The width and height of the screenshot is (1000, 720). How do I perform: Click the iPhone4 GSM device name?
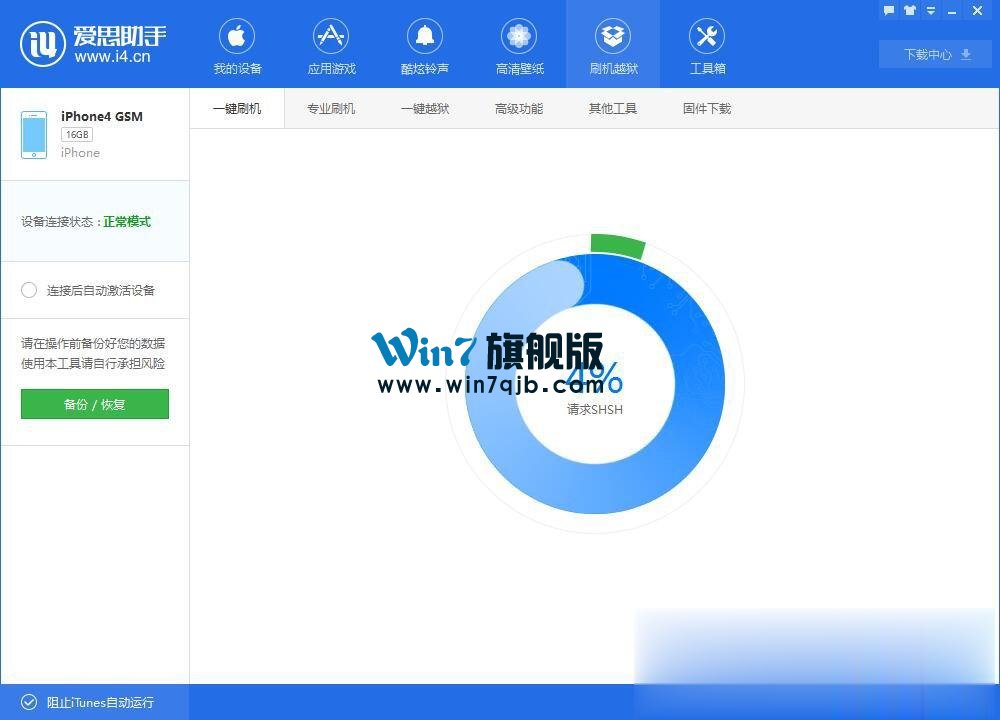pyautogui.click(x=102, y=116)
